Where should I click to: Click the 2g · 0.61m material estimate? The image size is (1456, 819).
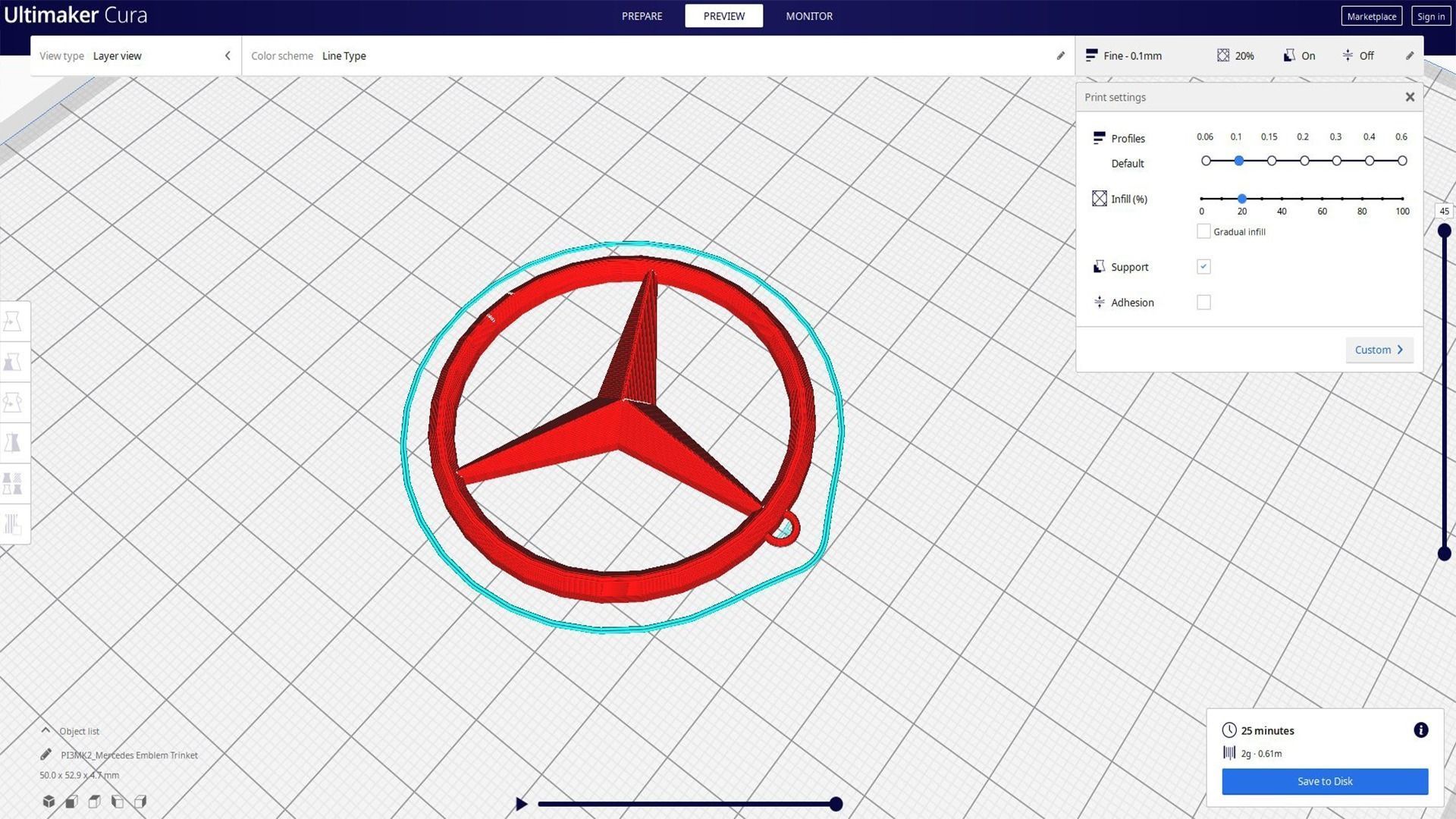click(x=1261, y=753)
